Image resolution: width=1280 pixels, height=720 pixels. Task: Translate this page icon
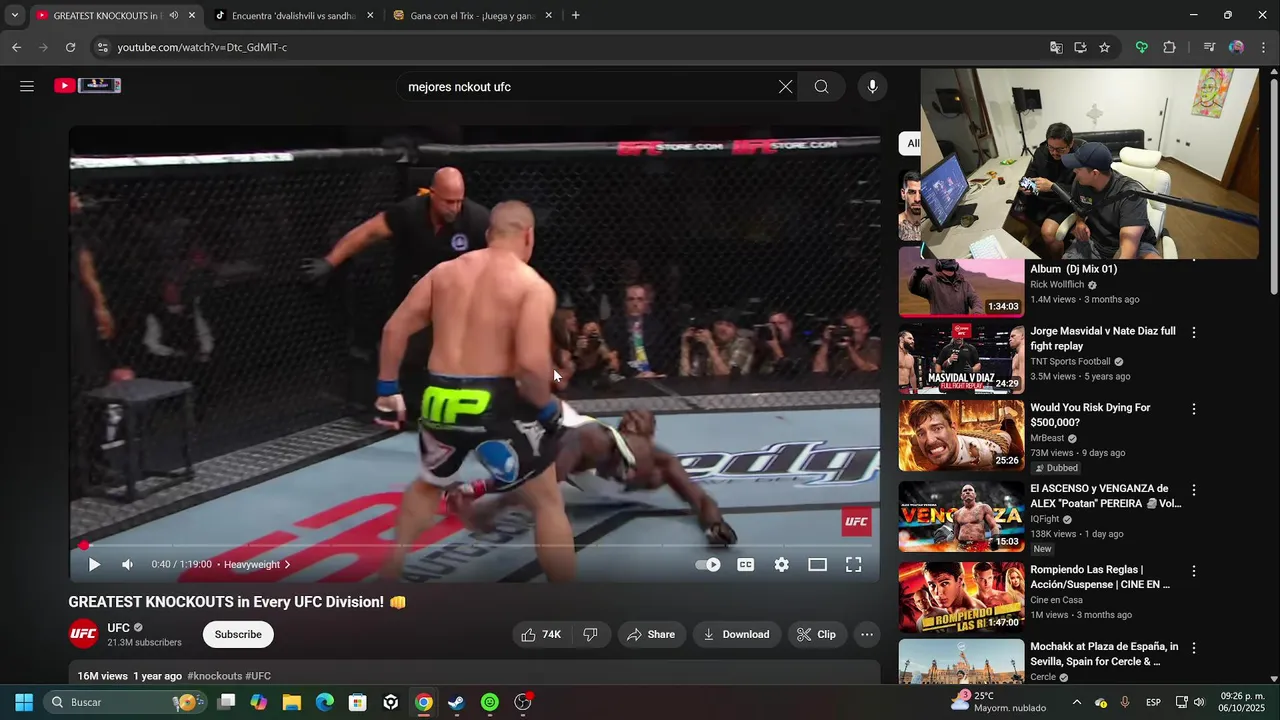[1056, 47]
